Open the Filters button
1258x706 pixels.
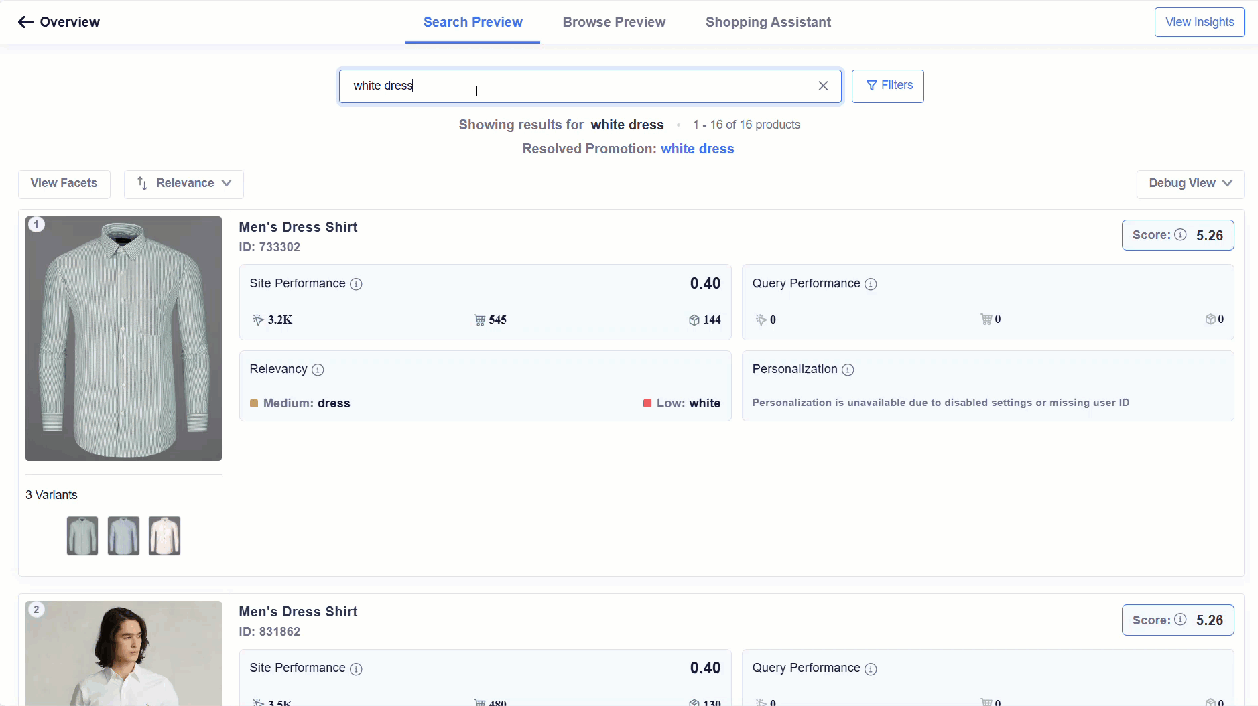coord(888,86)
